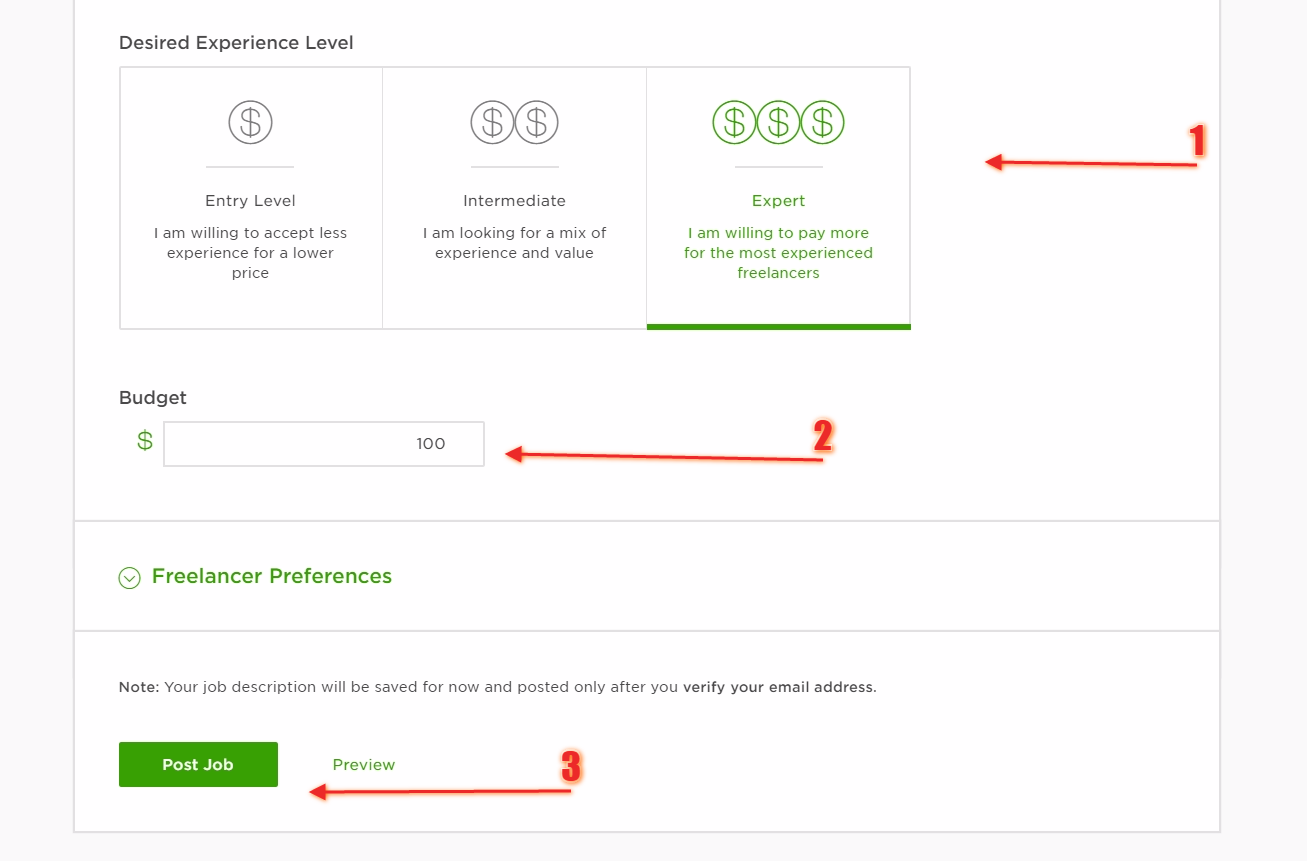Click the Expert triple dollar icon

pos(778,123)
